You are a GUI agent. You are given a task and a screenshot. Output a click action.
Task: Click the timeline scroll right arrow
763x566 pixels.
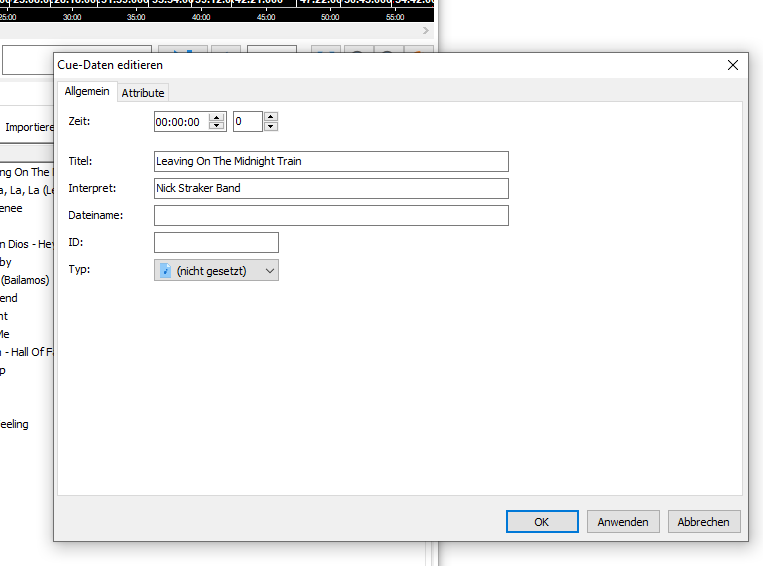pos(427,31)
